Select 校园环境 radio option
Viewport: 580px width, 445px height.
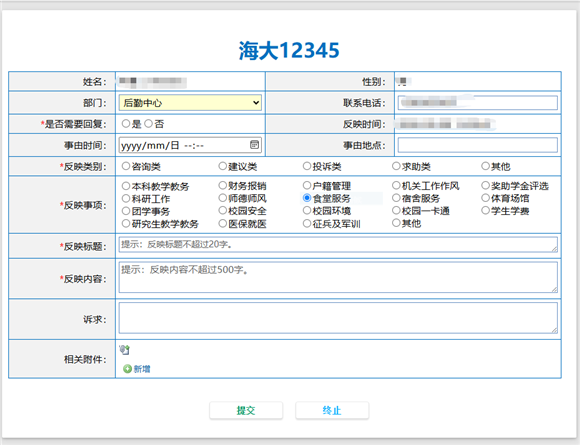(307, 210)
